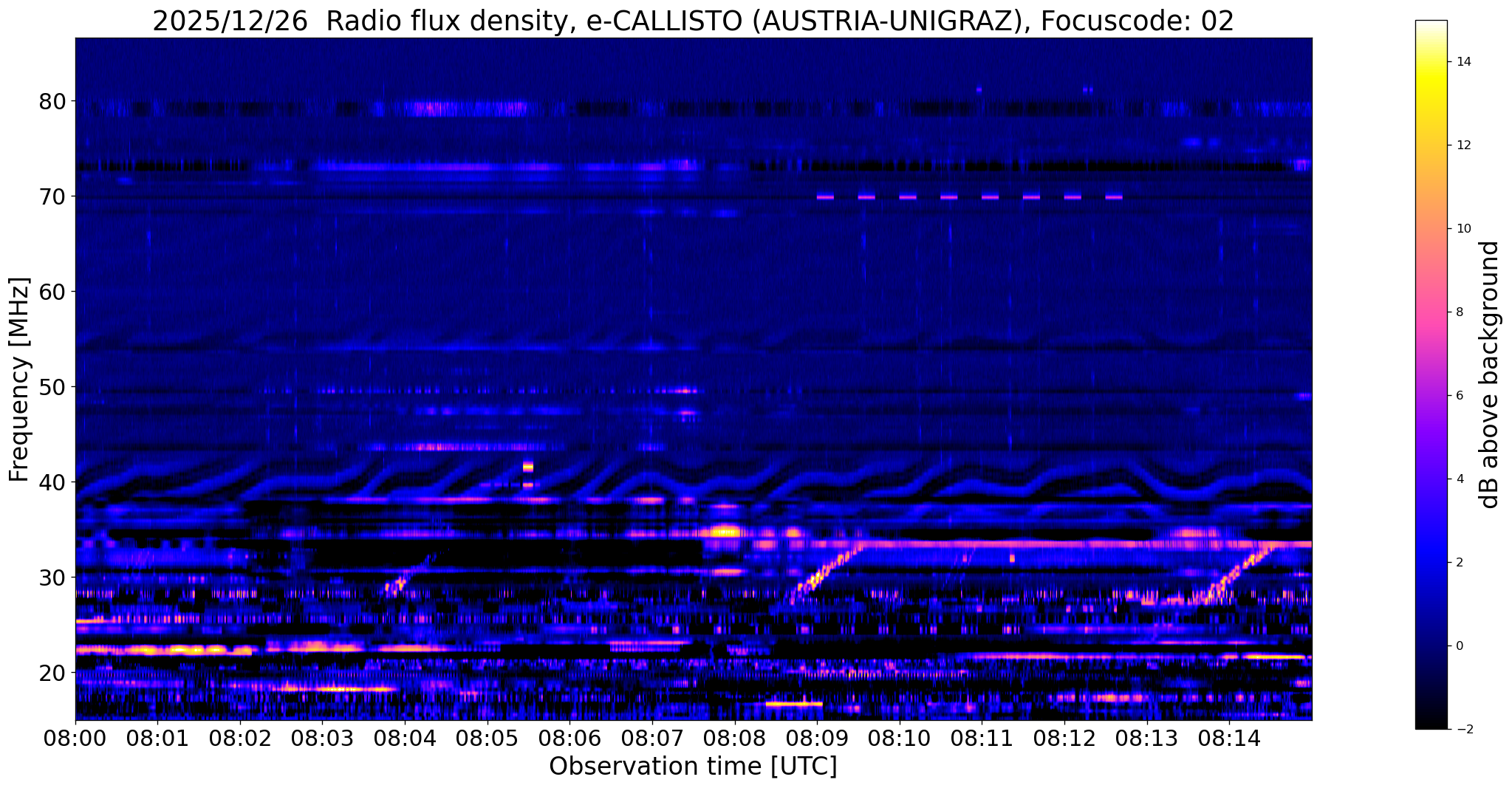
Task: Click the plot title mentioning AUSTRIA-UNIGRAZ
Action: (693, 21)
